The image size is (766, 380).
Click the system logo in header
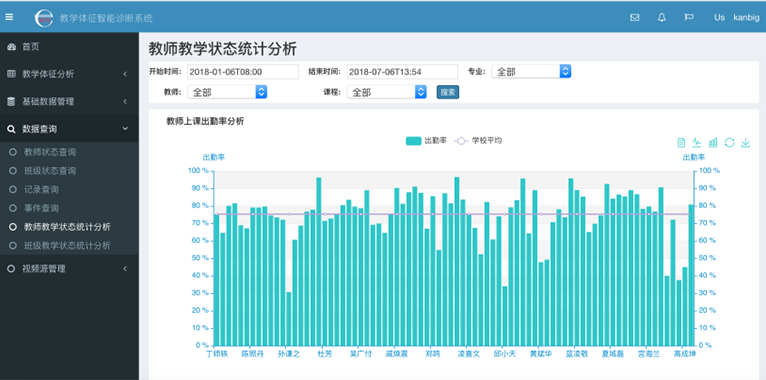(44, 18)
